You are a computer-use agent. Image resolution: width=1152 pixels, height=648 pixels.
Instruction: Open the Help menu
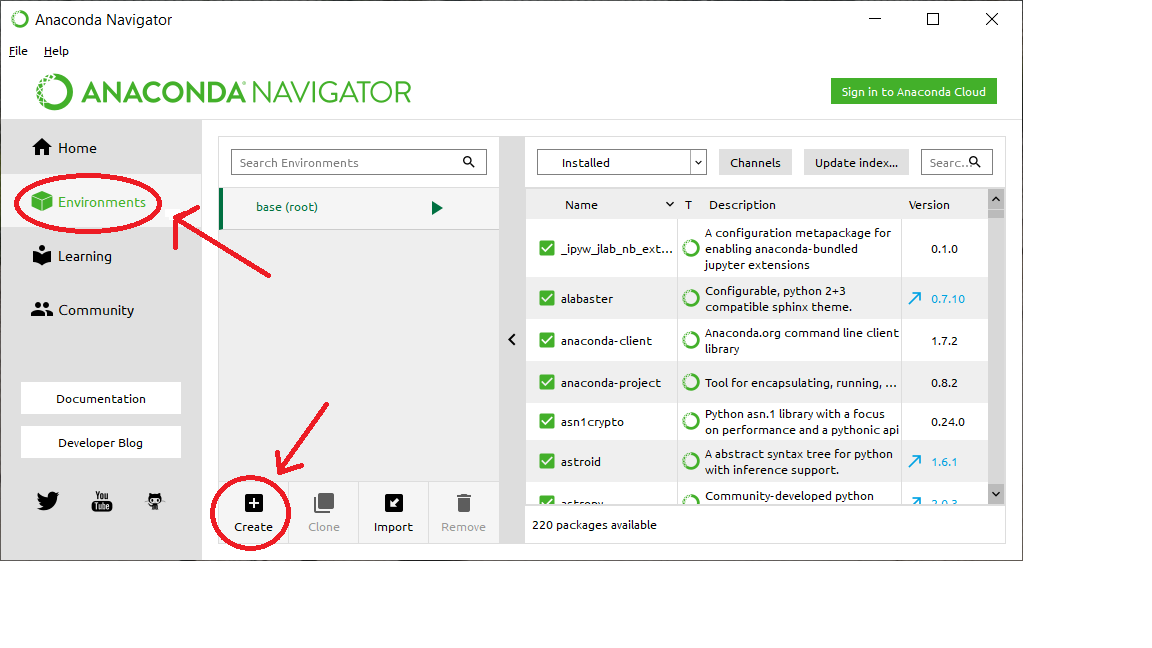pyautogui.click(x=56, y=51)
